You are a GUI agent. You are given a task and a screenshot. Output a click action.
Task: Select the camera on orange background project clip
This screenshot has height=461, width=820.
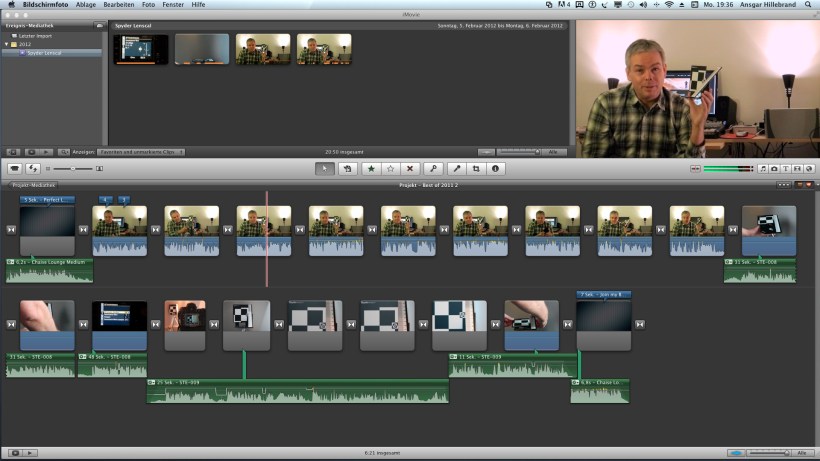coord(185,325)
